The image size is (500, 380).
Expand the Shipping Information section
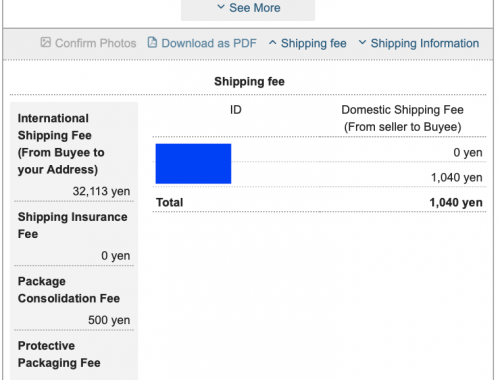click(x=419, y=43)
